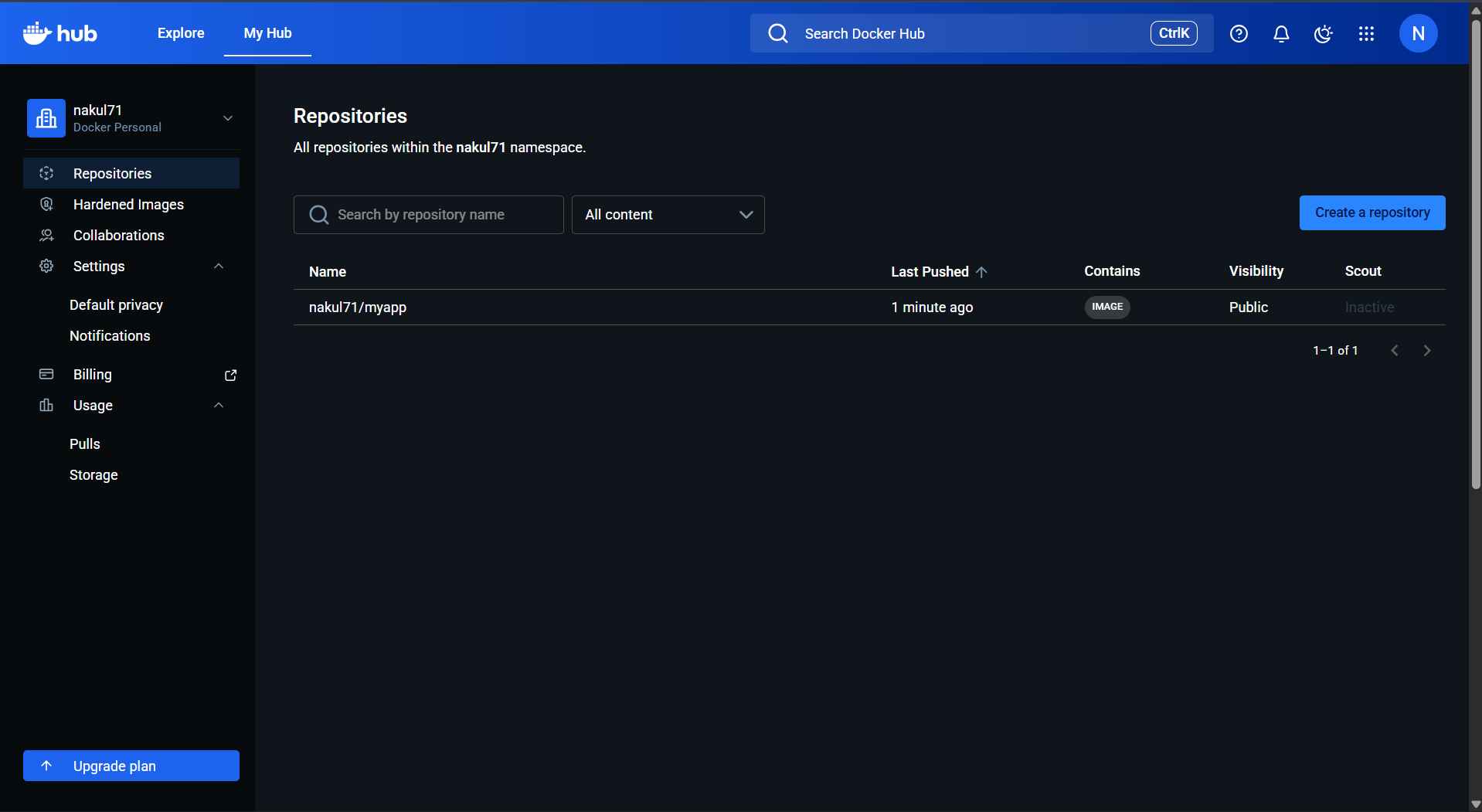This screenshot has width=1482, height=812.
Task: Expand the nakul71 account switcher chevron
Action: point(228,118)
